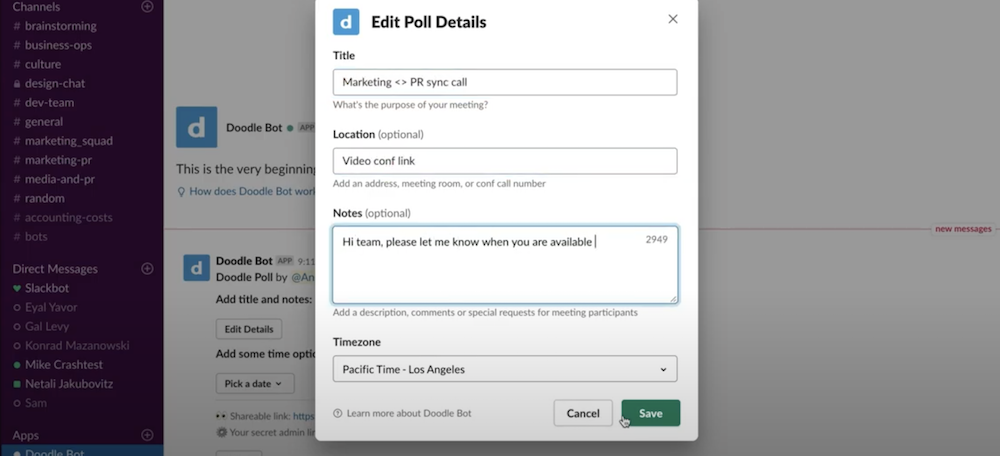Click the Direct Messages section header

[55, 269]
